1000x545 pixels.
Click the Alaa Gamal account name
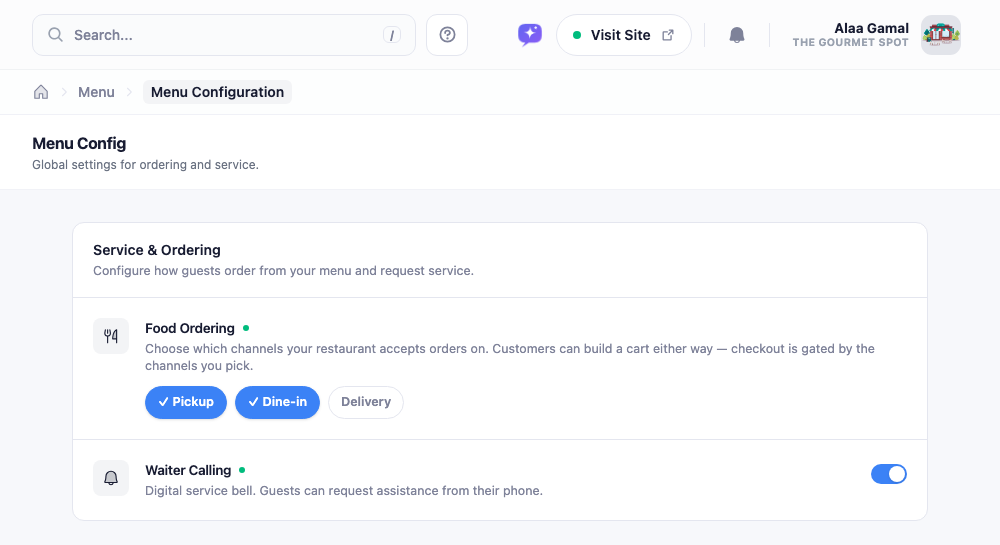(871, 28)
